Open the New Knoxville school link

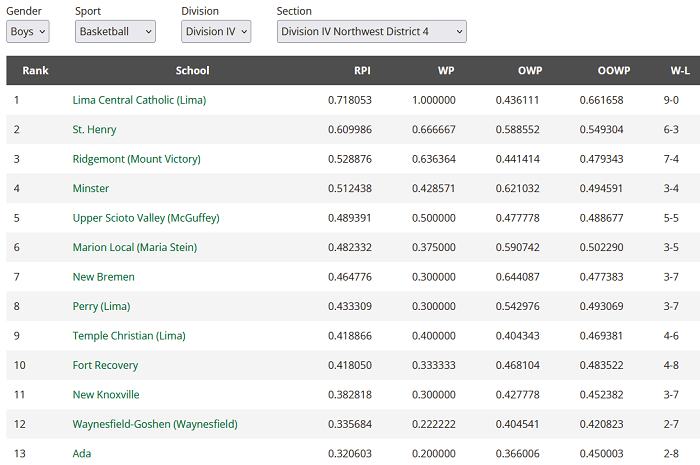click(106, 395)
